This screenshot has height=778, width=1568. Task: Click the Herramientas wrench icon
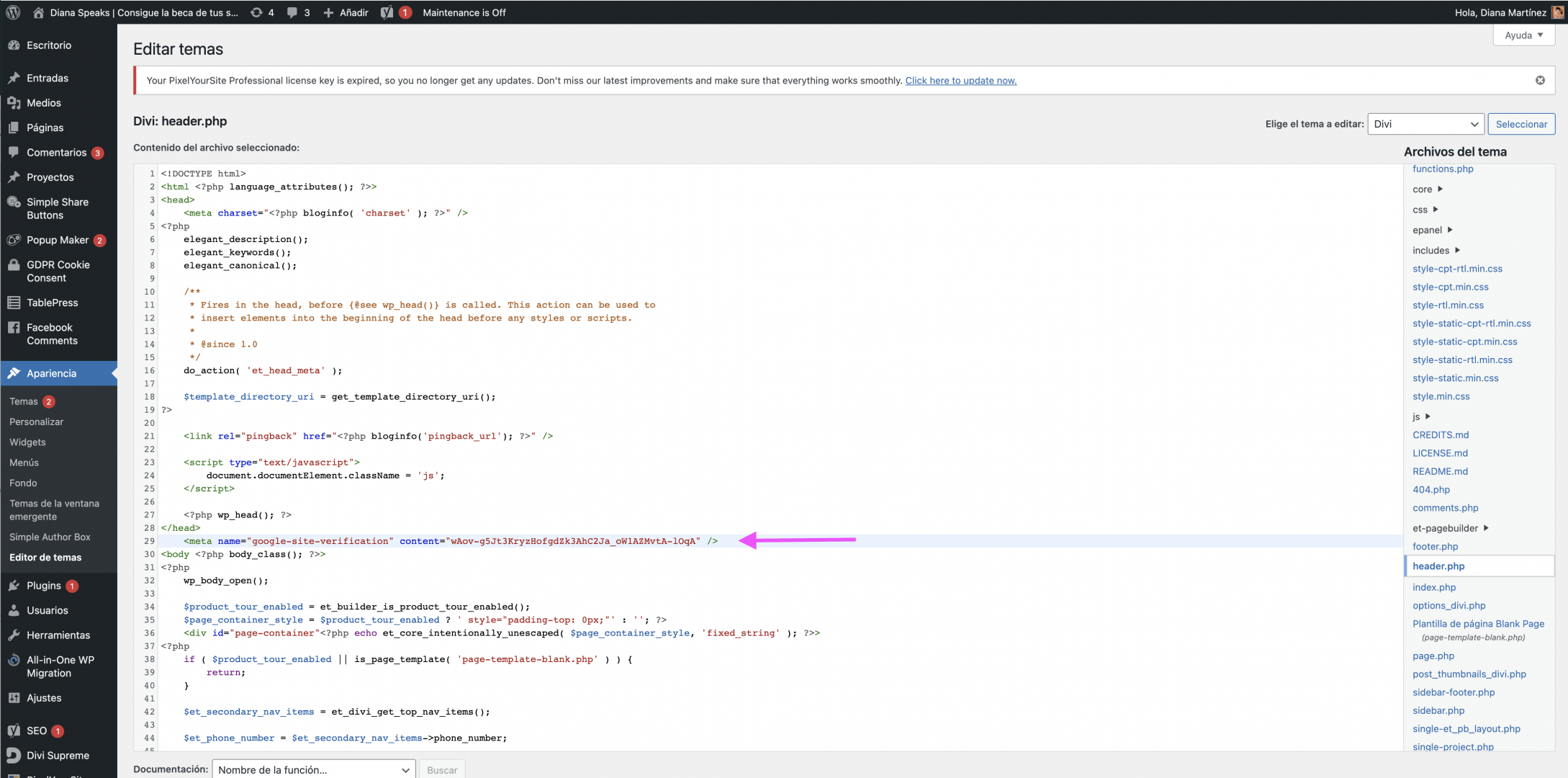coord(14,635)
